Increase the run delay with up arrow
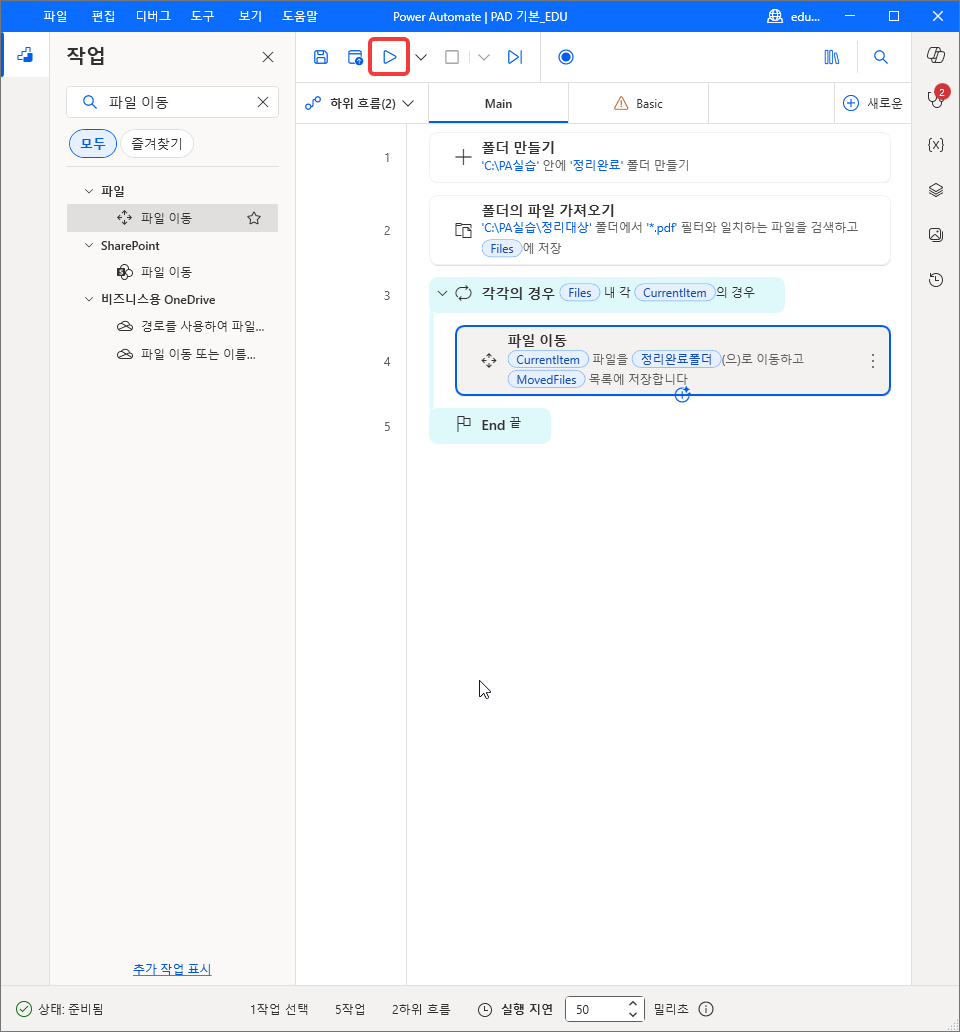The image size is (960, 1032). point(632,1003)
